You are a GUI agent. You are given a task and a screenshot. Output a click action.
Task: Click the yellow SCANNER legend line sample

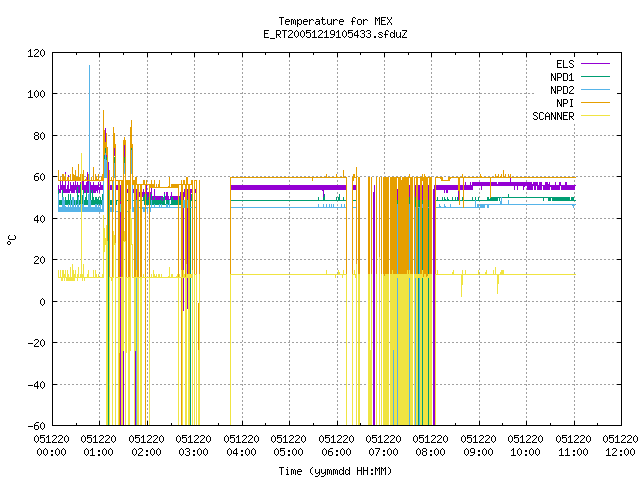click(596, 116)
